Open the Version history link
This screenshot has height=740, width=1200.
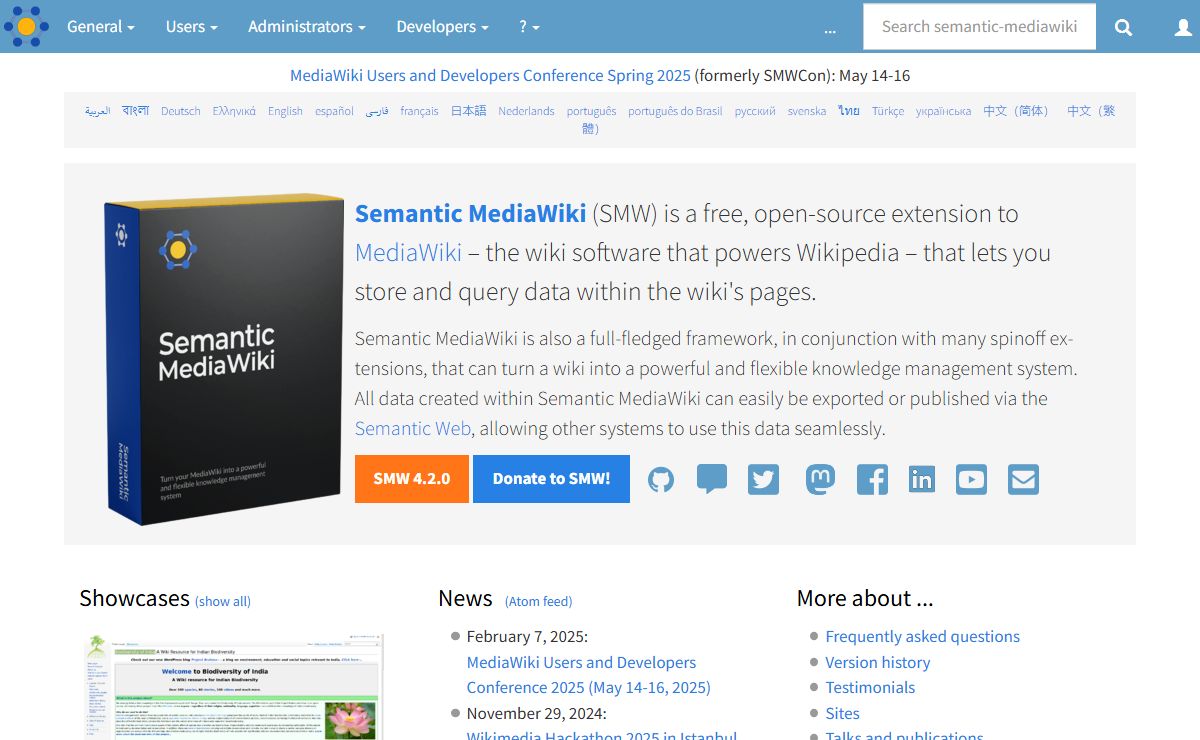point(877,662)
